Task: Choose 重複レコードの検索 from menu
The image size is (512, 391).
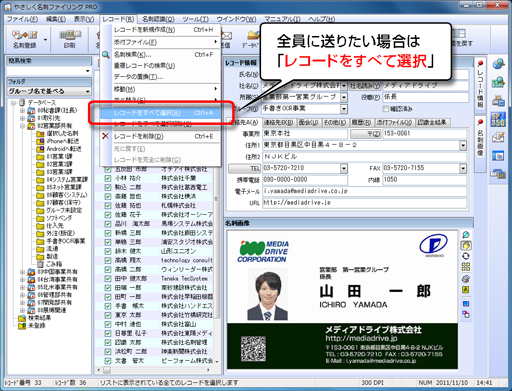Action: point(161,66)
